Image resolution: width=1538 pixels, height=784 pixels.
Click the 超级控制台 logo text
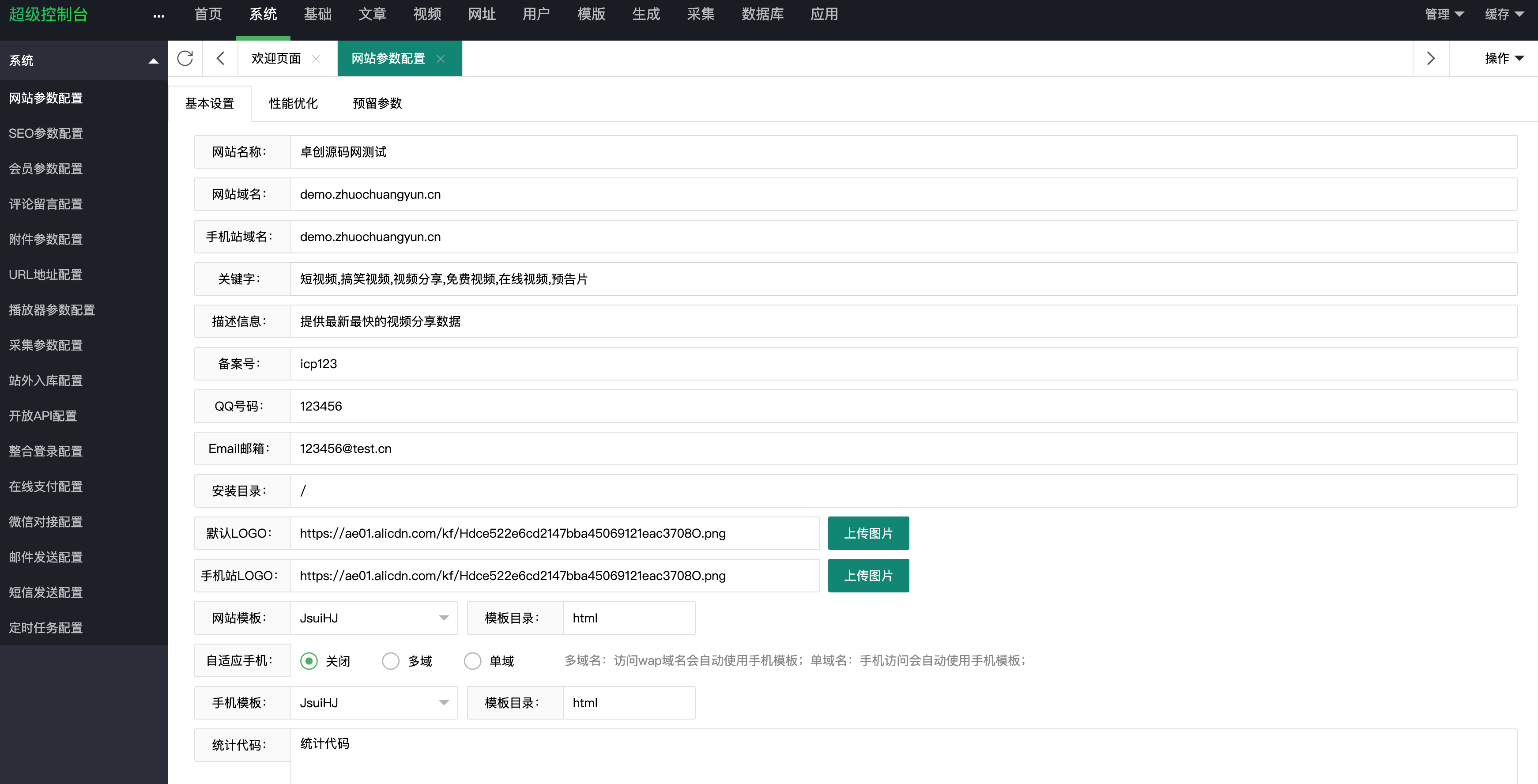49,14
